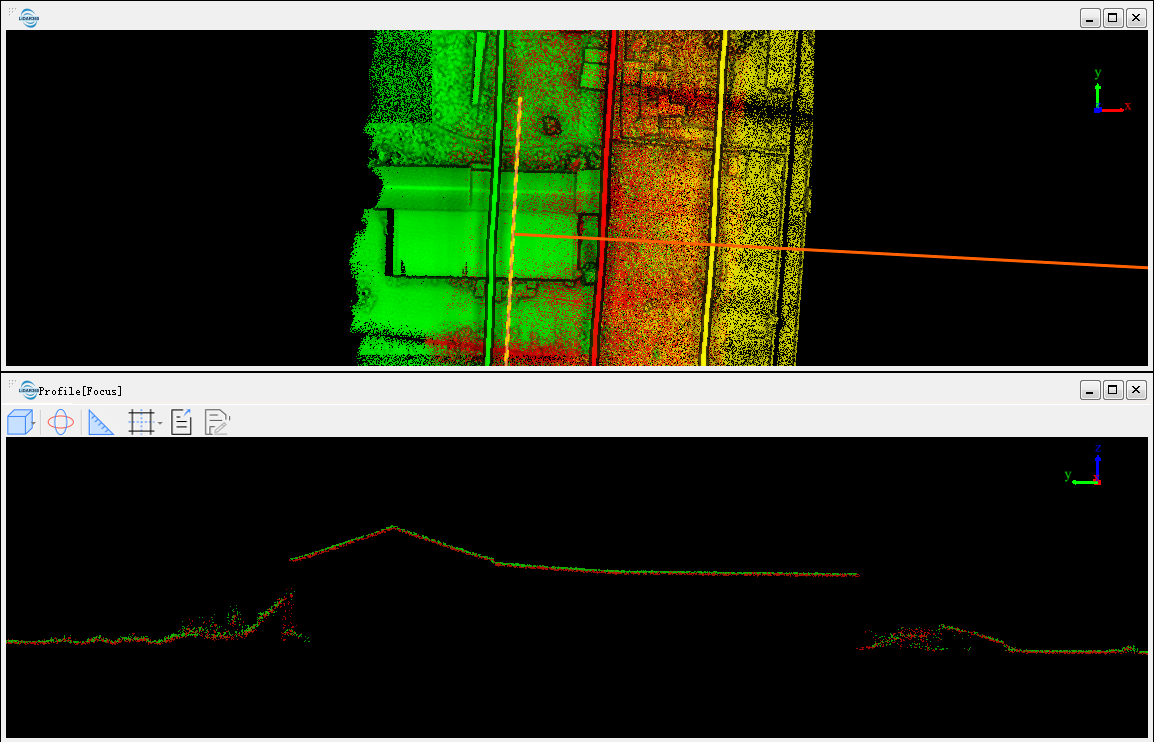Grab the top viewer's dotted drag handle
This screenshot has height=742, width=1154.
tap(12, 11)
